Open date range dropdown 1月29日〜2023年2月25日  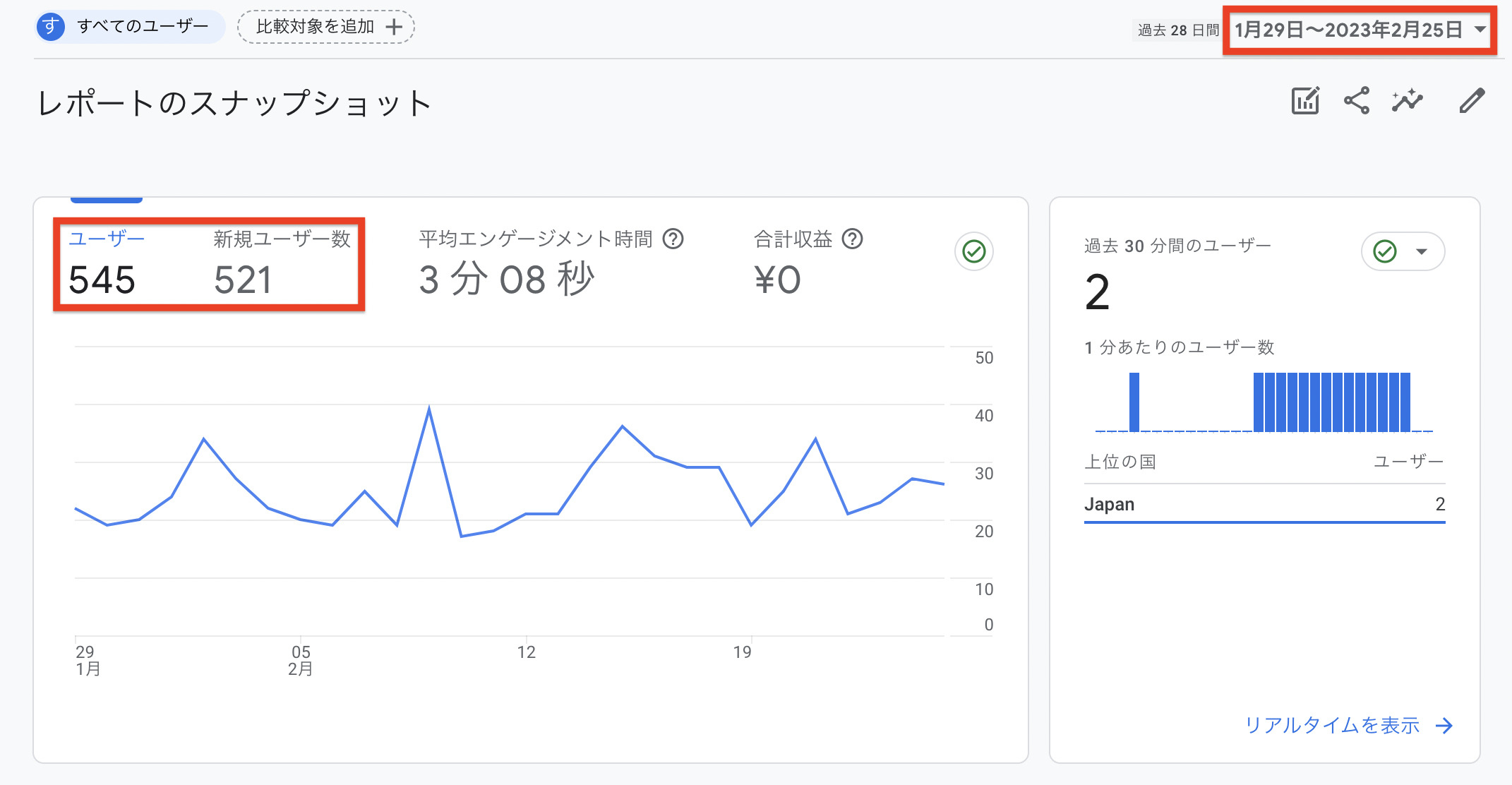pos(1360,30)
